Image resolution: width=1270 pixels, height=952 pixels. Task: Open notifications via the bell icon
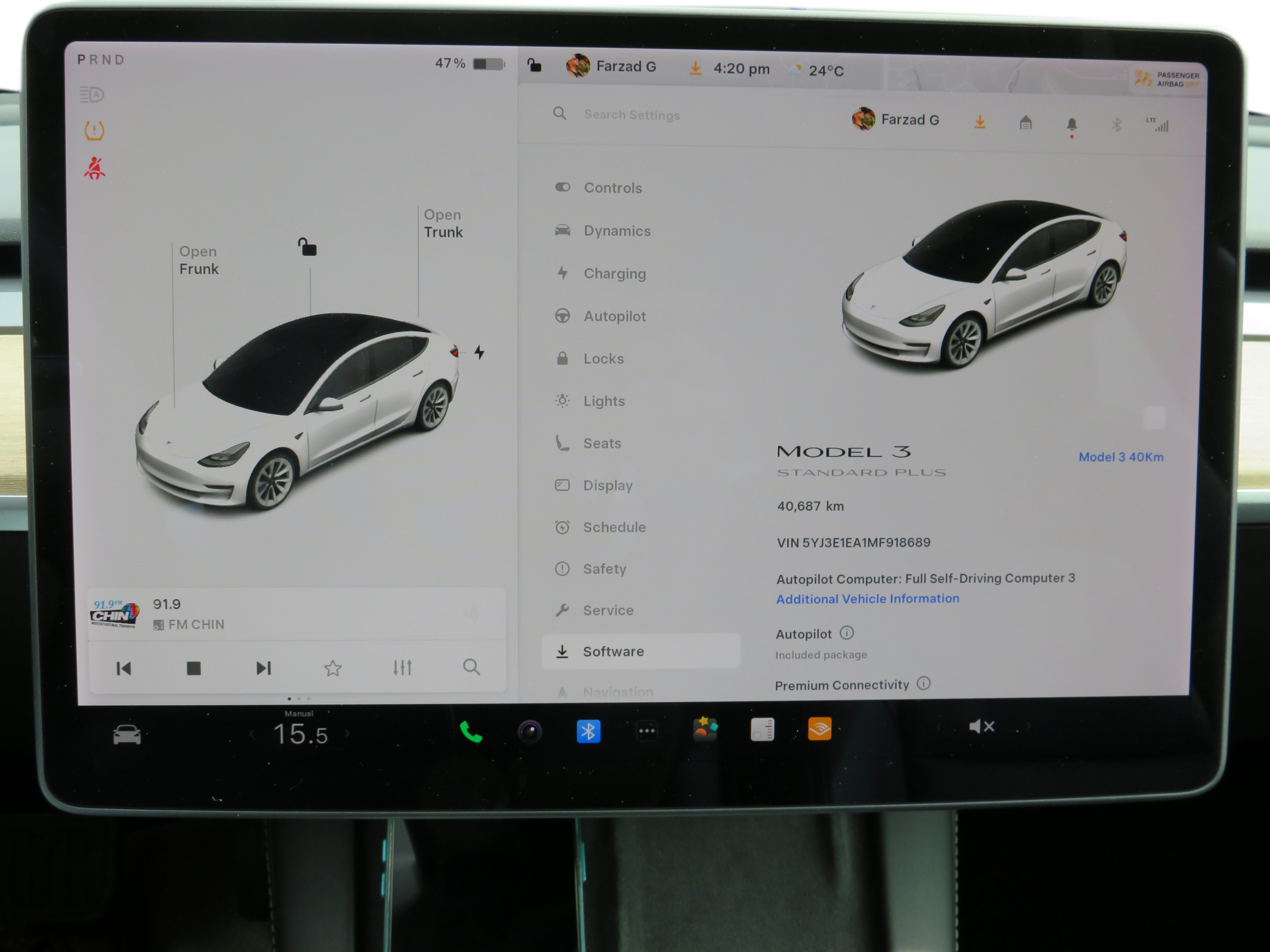point(1072,124)
